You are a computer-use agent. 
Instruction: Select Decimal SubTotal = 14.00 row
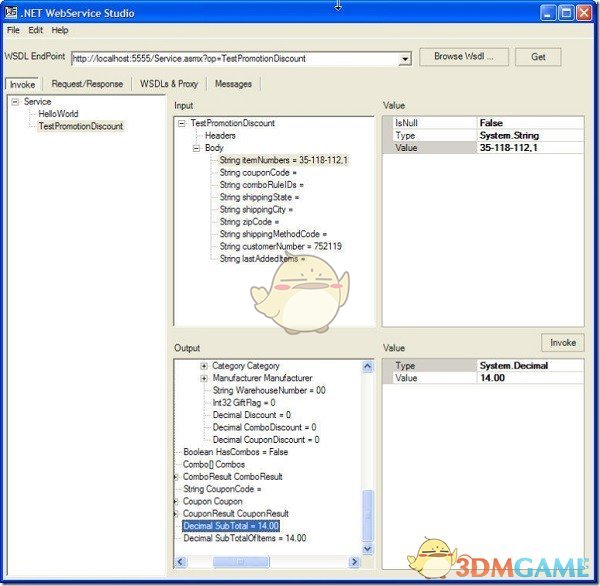click(x=231, y=526)
